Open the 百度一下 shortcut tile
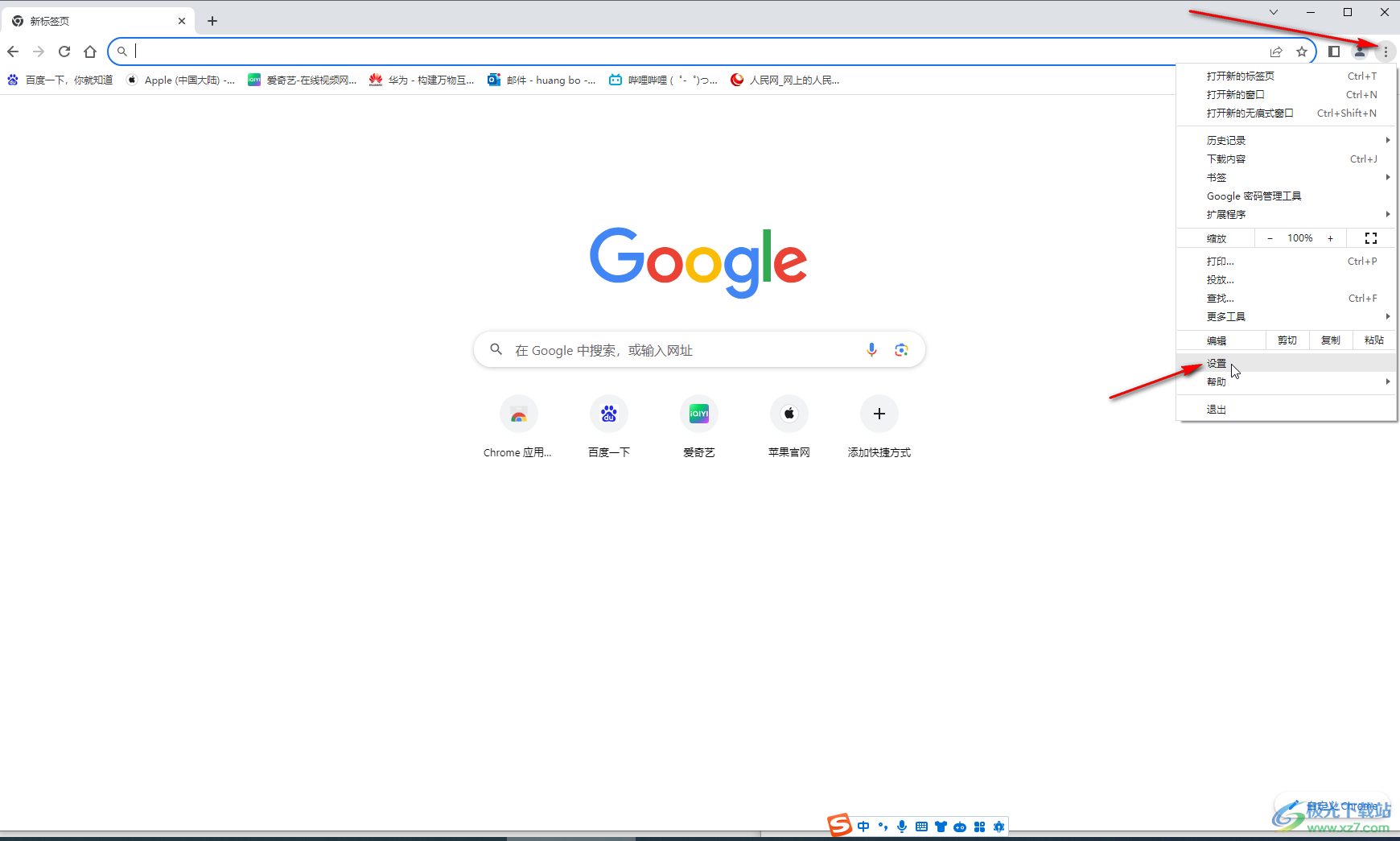 [x=609, y=427]
